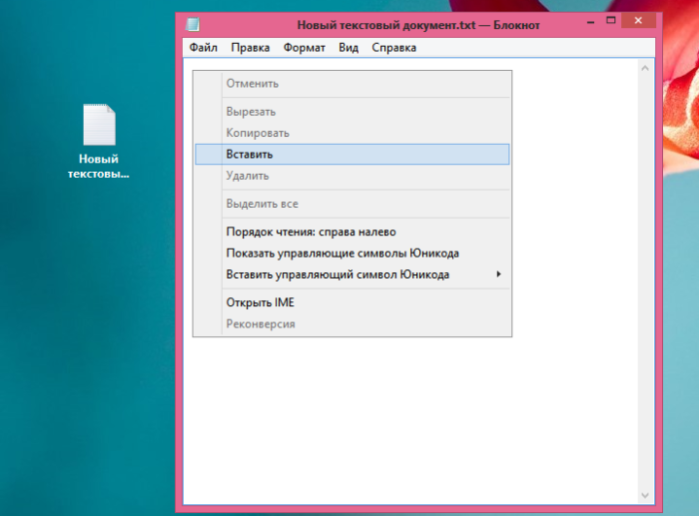Image resolution: width=699 pixels, height=516 pixels.
Task: Click the Notepad icon in the title bar
Action: point(193,24)
